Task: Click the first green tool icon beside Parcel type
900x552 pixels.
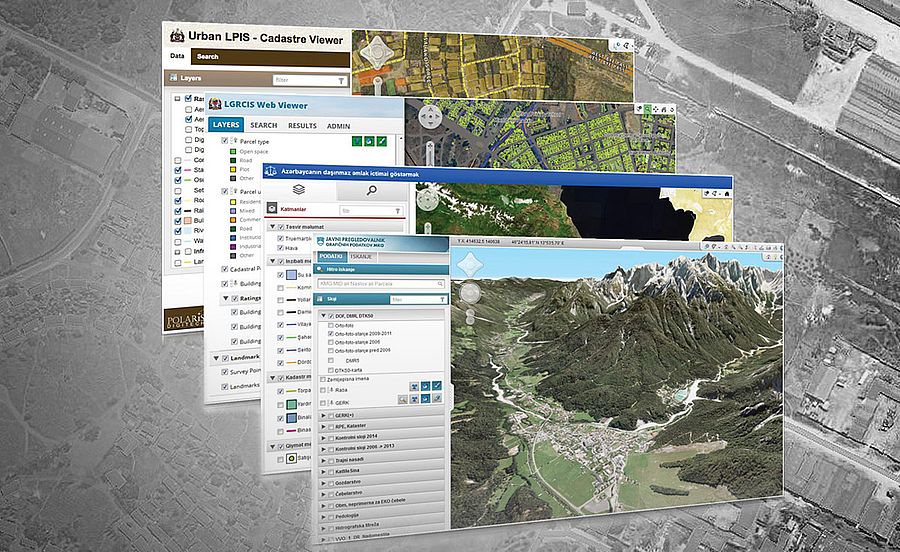Action: 355,142
